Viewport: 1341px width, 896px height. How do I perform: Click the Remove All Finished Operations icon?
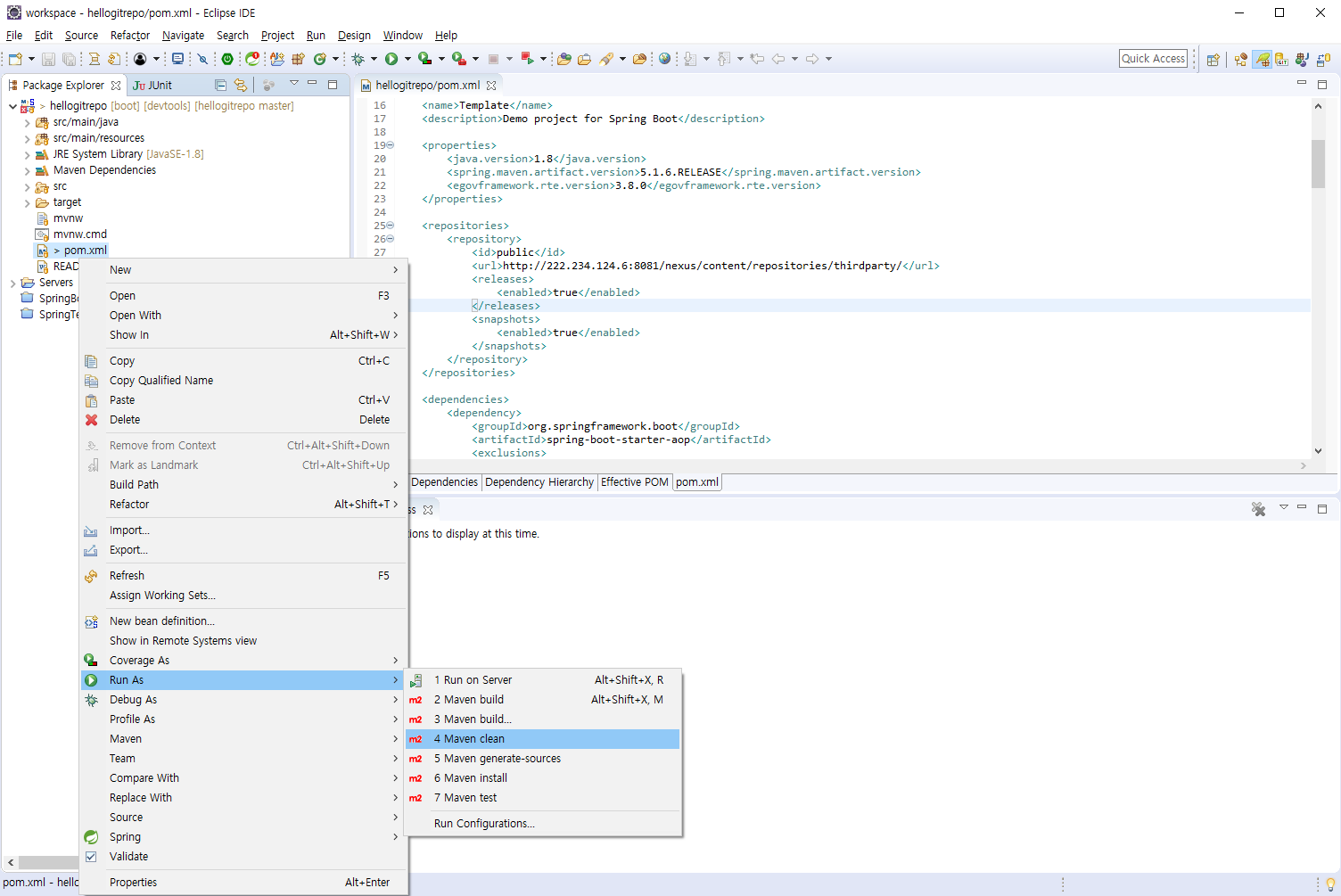tap(1258, 509)
